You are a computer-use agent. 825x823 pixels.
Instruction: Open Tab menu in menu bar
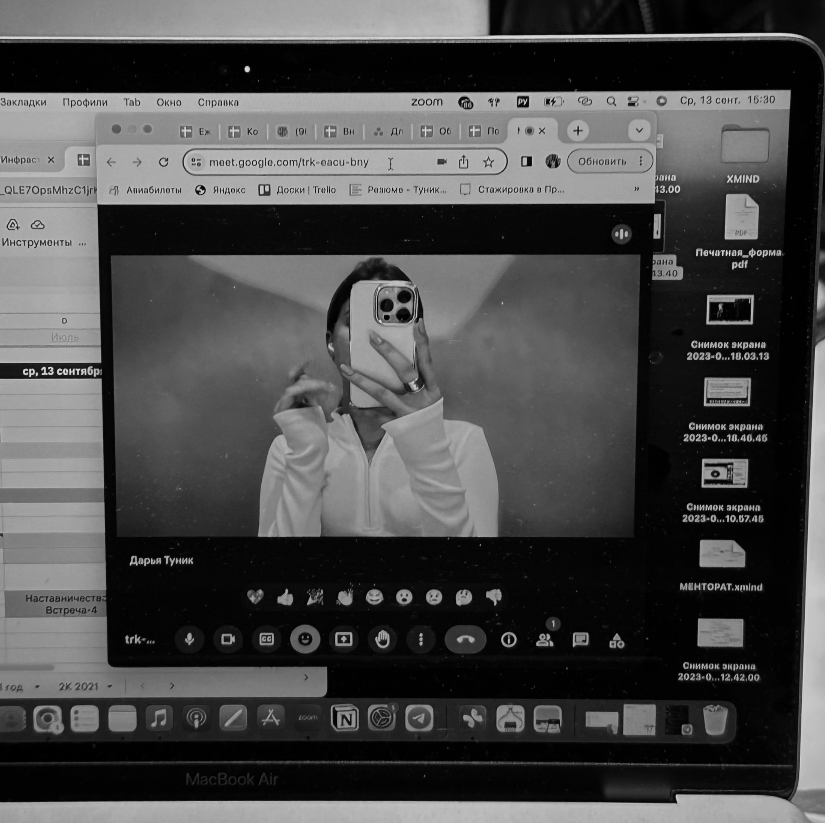(132, 102)
